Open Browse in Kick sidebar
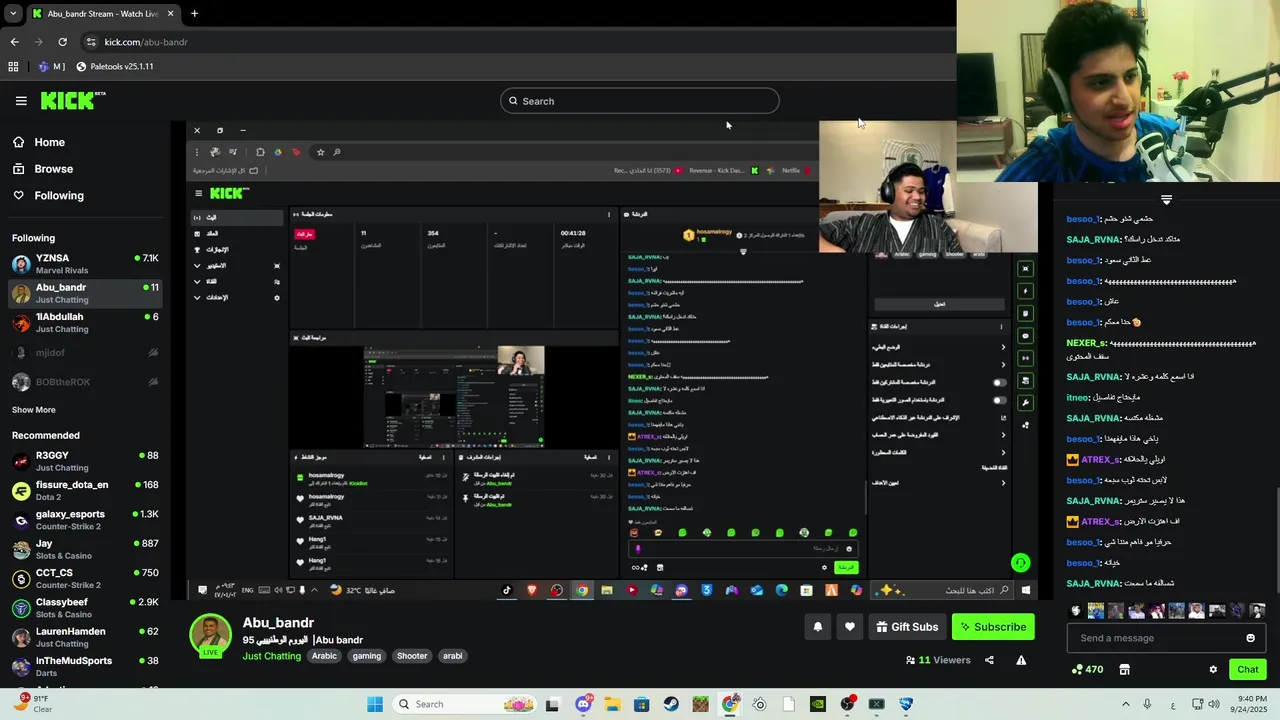This screenshot has height=720, width=1280. (x=44, y=169)
